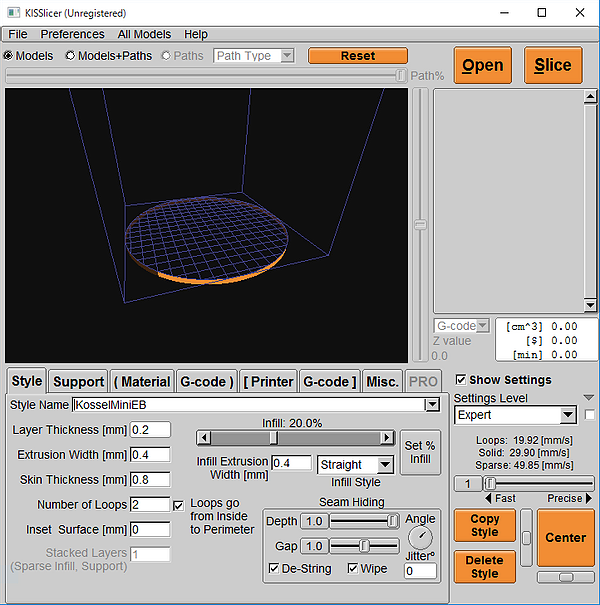Viewport: 600px width, 605px height.
Task: Click the Style Name text field
Action: [x=249, y=405]
